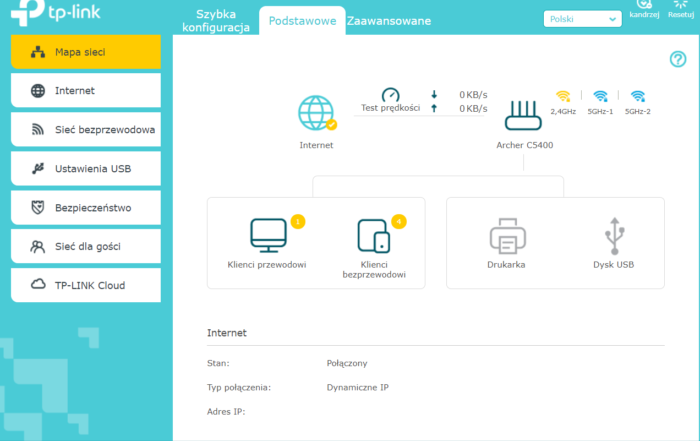Image resolution: width=700 pixels, height=441 pixels.
Task: Click the 2,4GHz Wi-Fi band icon
Action: tap(563, 97)
